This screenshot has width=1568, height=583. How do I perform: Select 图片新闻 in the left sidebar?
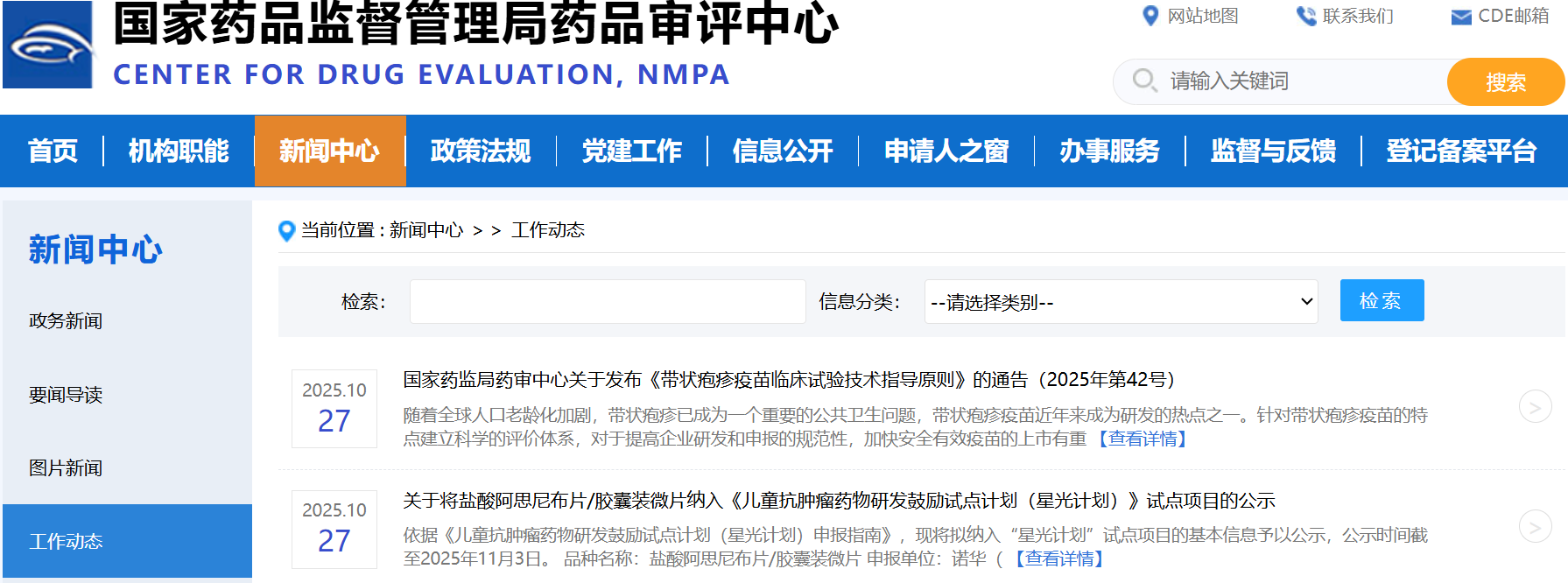click(x=66, y=468)
